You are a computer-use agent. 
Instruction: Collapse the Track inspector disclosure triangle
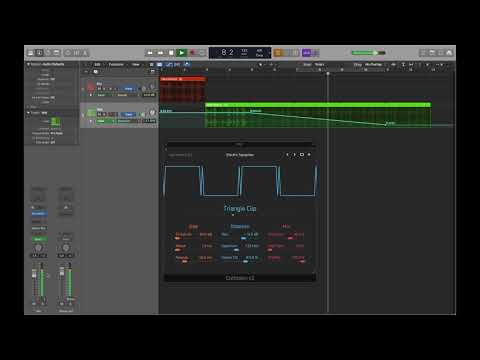(28, 113)
